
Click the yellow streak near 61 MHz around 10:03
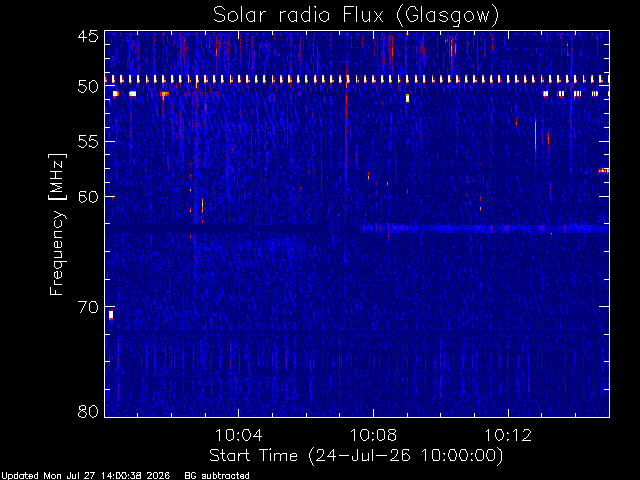[202, 205]
